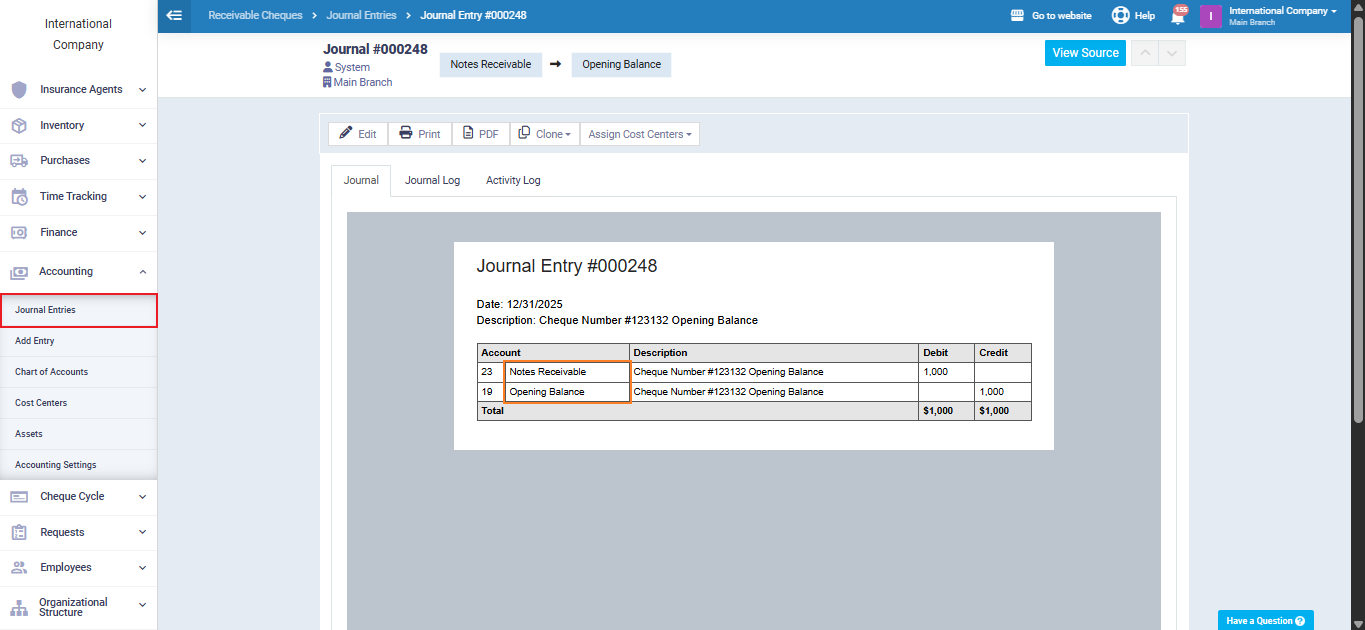Click the notifications bell icon
Image resolution: width=1365 pixels, height=630 pixels.
[x=1178, y=17]
